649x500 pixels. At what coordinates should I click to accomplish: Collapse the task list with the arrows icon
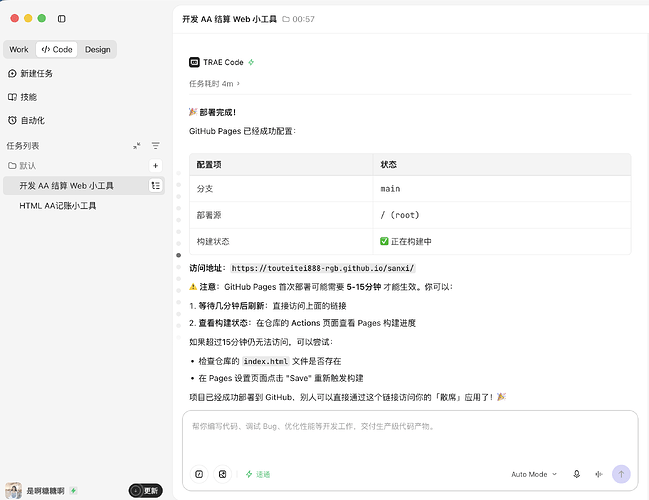[137, 146]
